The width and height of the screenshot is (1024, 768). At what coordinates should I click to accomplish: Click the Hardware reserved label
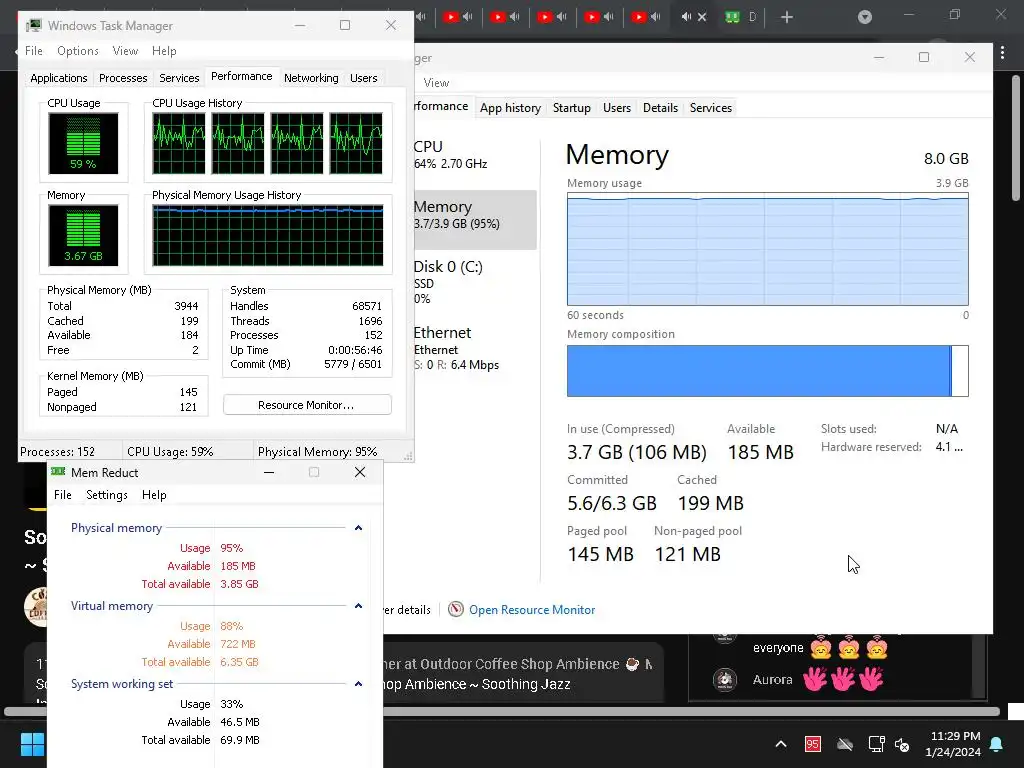871,447
